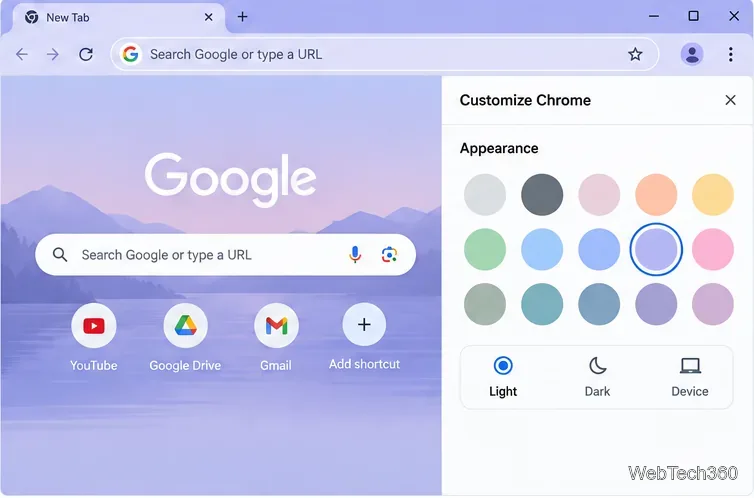Start voice search with the microphone icon
754x498 pixels.
coord(355,254)
